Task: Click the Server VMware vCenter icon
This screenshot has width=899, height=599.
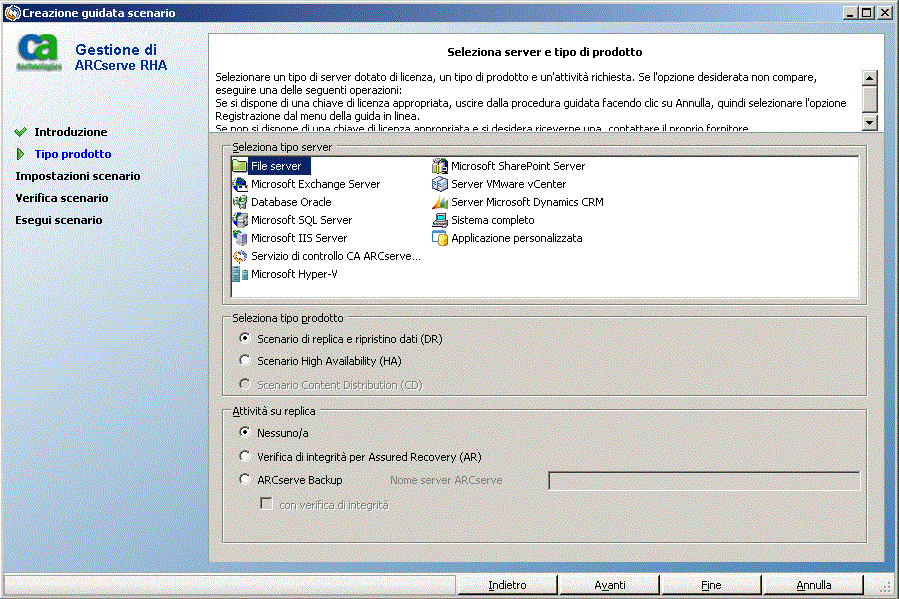Action: pos(440,184)
